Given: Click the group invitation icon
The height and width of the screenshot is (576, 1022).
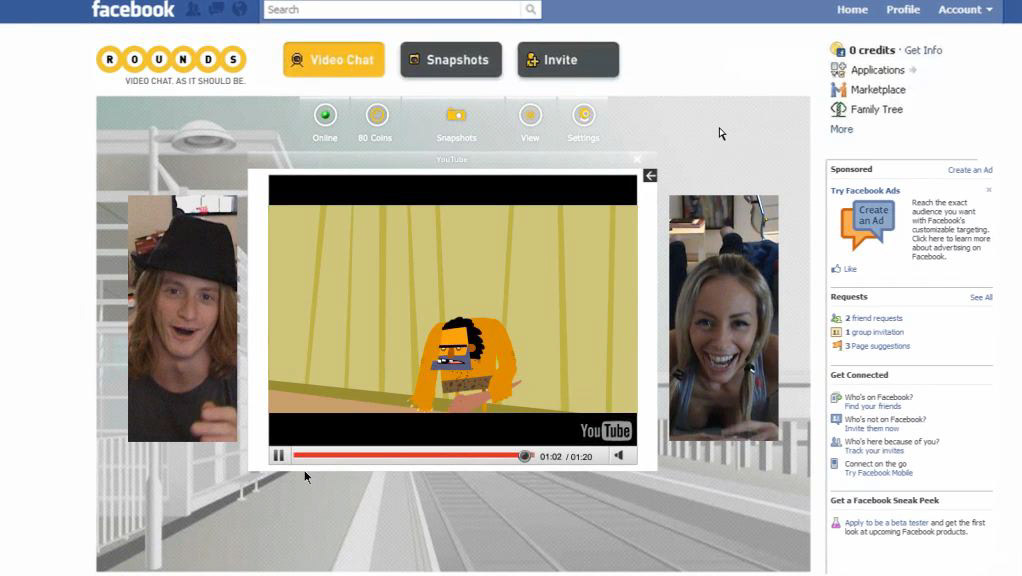Looking at the screenshot, I should [836, 332].
